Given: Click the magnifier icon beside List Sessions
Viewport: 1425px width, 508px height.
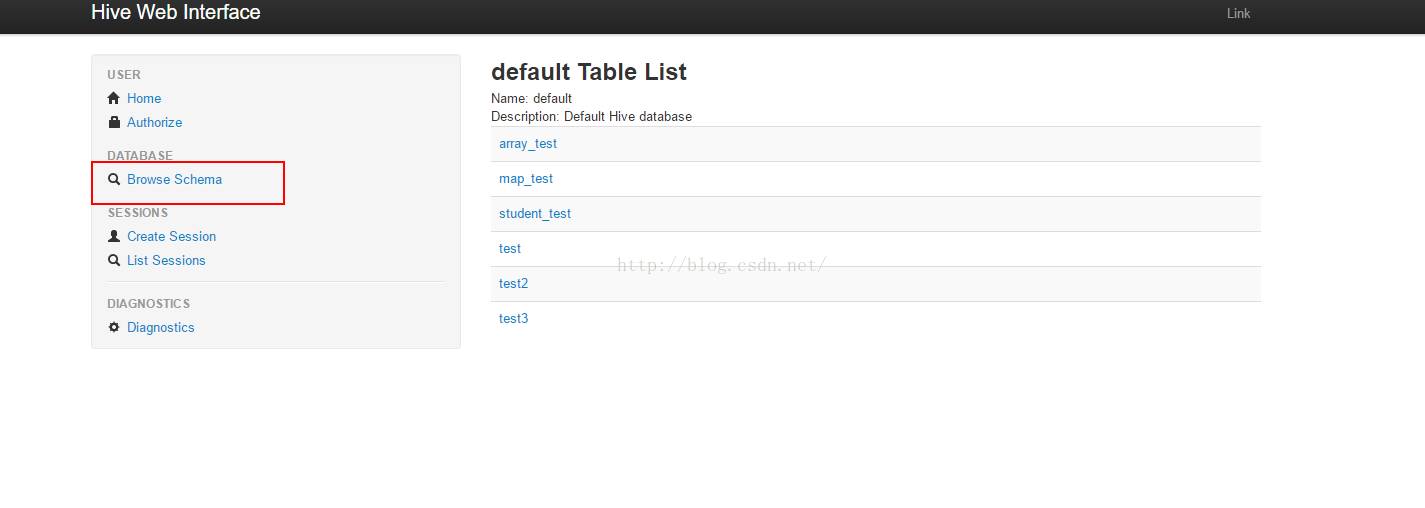Looking at the screenshot, I should (x=114, y=260).
